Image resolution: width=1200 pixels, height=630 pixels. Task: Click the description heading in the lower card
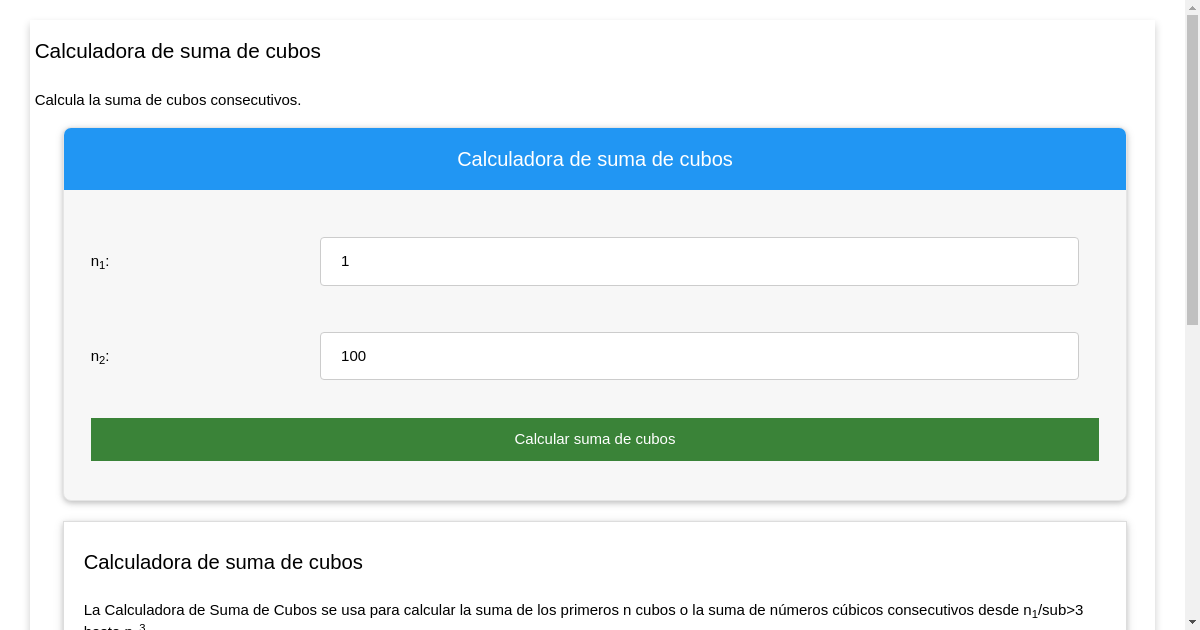point(223,562)
